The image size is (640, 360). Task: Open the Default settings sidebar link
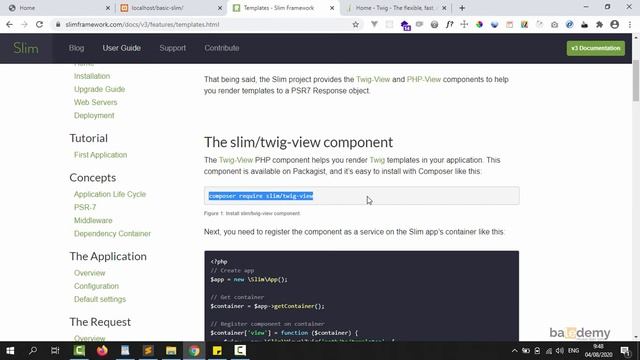click(x=100, y=299)
